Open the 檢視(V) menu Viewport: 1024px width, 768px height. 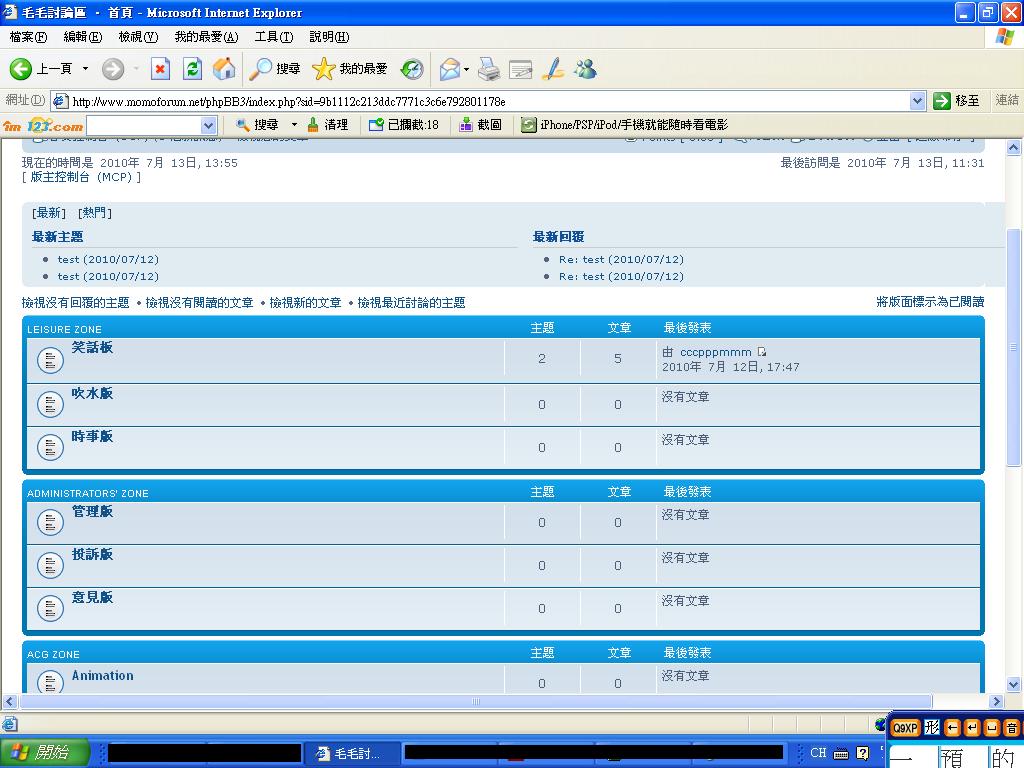pyautogui.click(x=138, y=37)
